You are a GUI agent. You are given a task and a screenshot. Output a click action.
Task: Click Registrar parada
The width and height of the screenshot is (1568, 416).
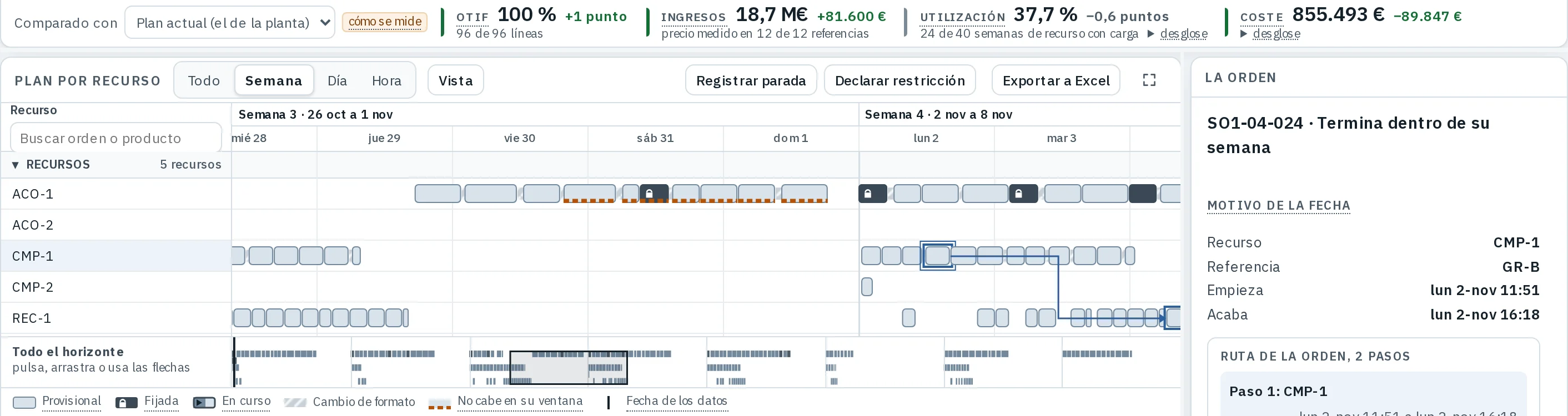point(751,80)
